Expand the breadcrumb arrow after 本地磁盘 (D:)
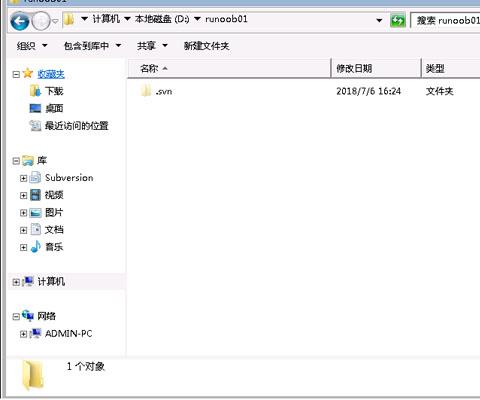 pos(197,19)
